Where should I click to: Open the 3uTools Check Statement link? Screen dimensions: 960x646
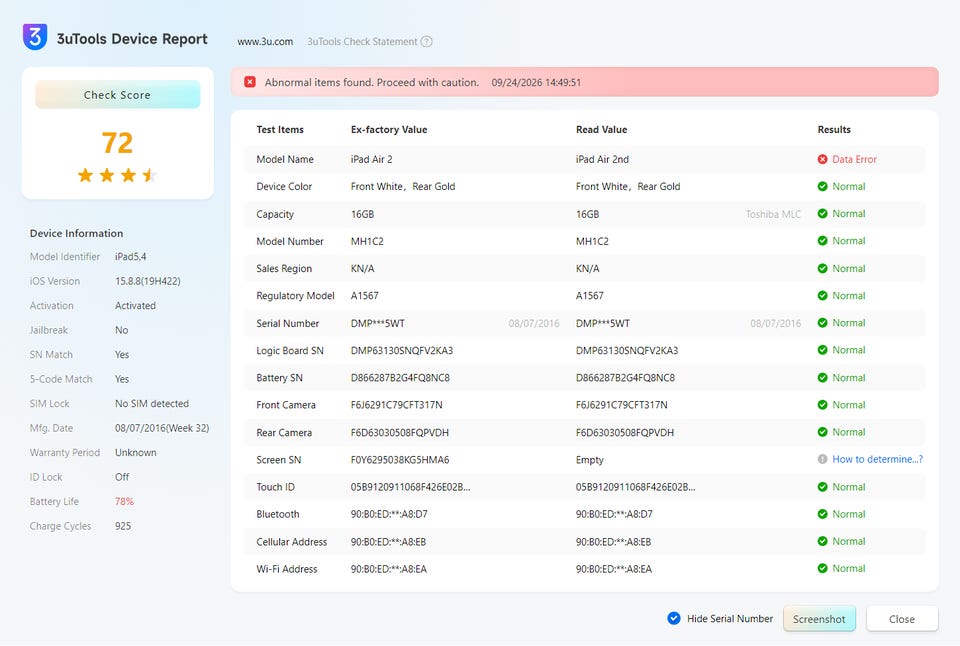[x=362, y=42]
